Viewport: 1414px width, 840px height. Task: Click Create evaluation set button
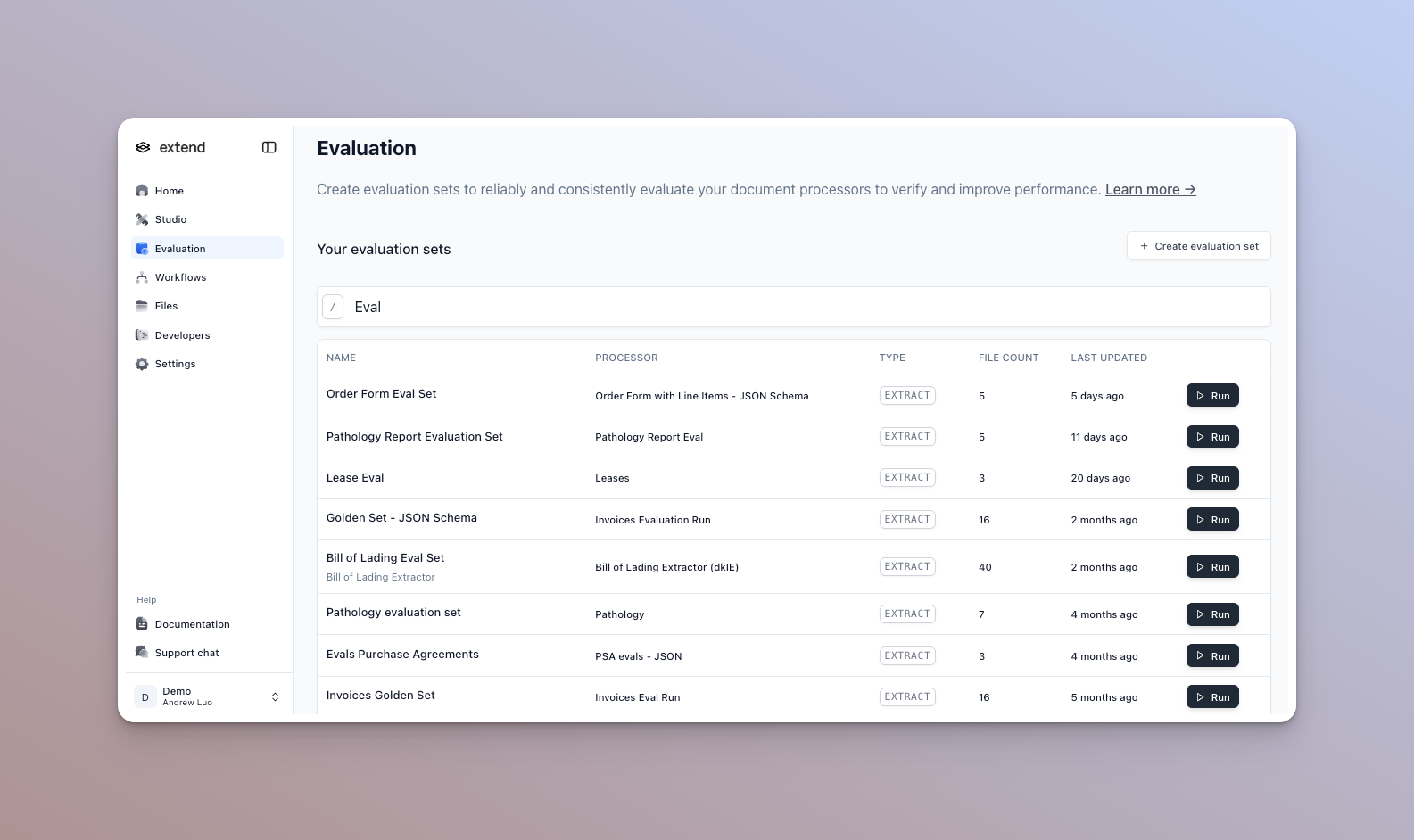1199,246
